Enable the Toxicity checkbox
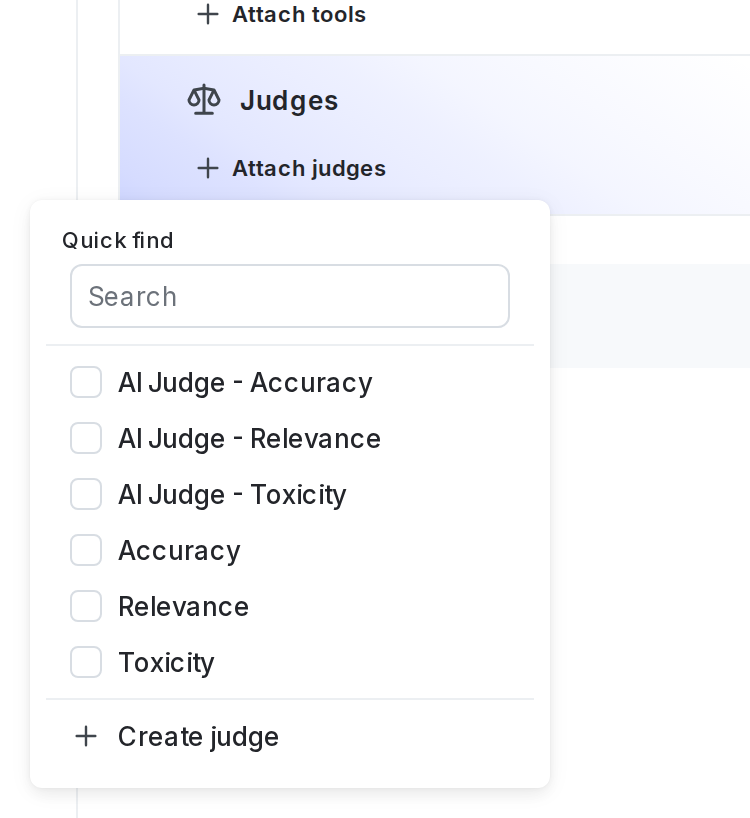 click(x=86, y=662)
